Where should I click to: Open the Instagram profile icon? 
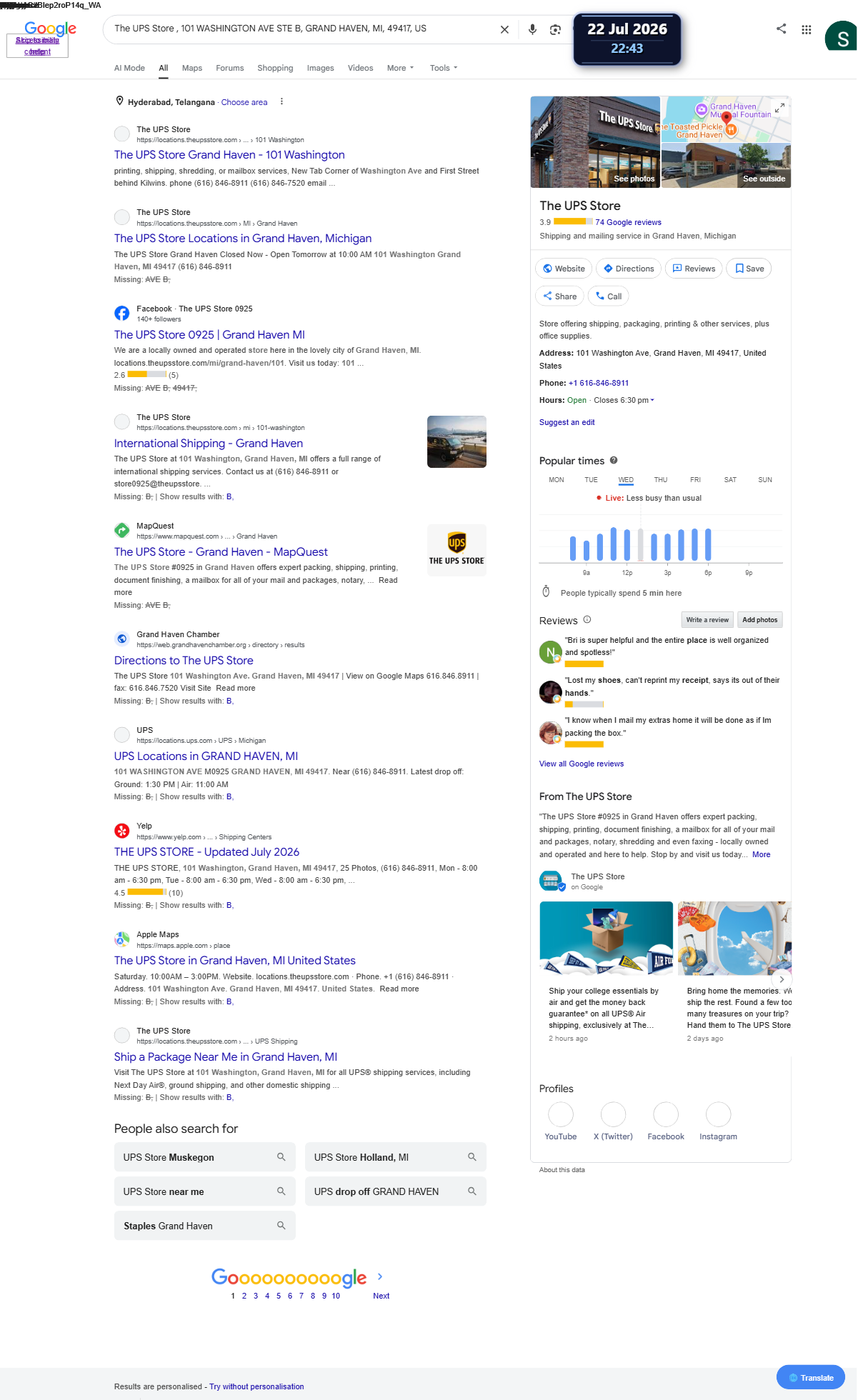coord(718,1114)
